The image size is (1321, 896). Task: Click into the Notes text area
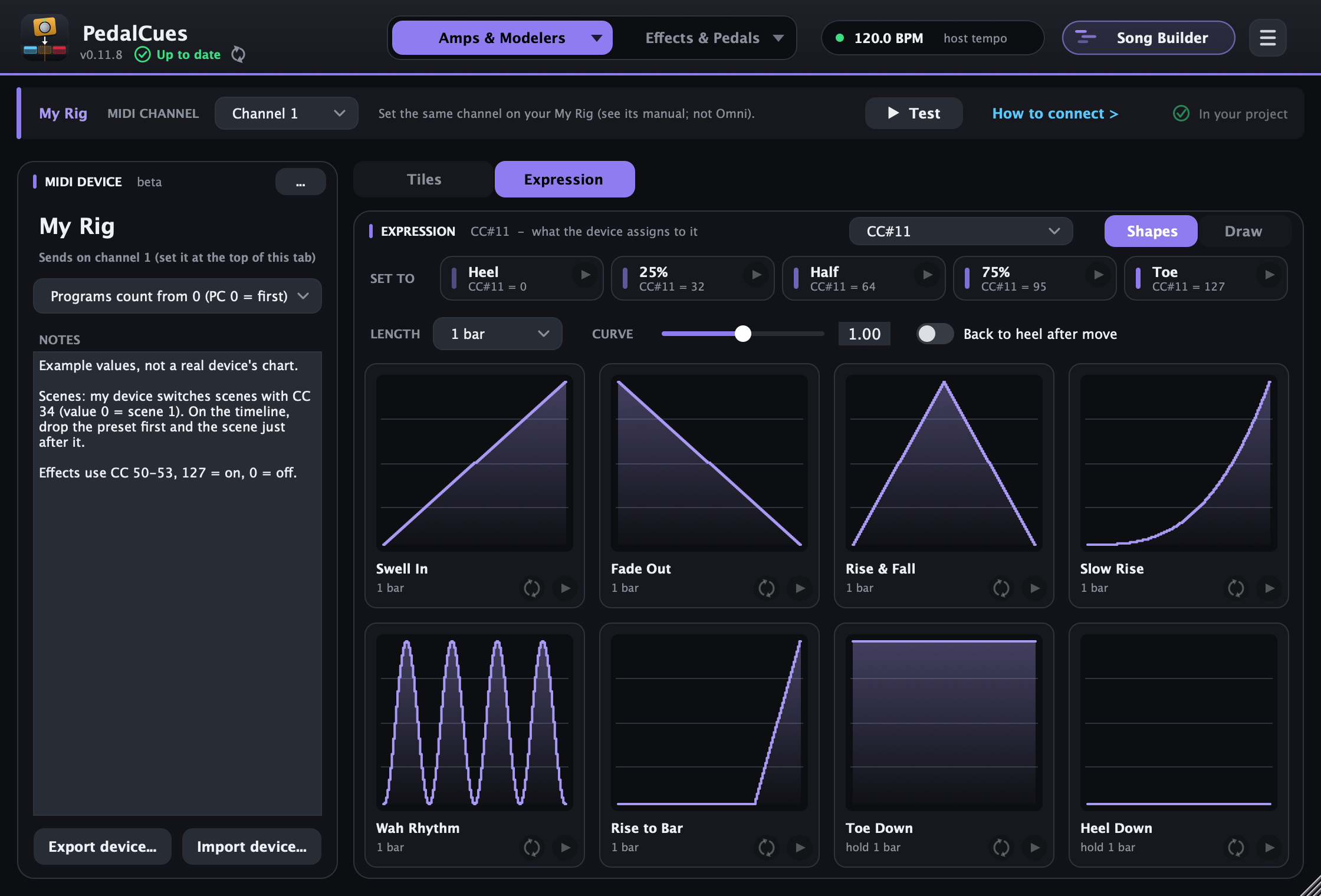(x=178, y=584)
